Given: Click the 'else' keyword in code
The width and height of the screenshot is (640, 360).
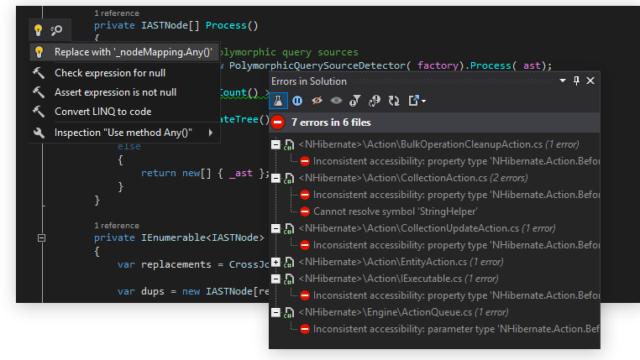Looking at the screenshot, I should [129, 147].
